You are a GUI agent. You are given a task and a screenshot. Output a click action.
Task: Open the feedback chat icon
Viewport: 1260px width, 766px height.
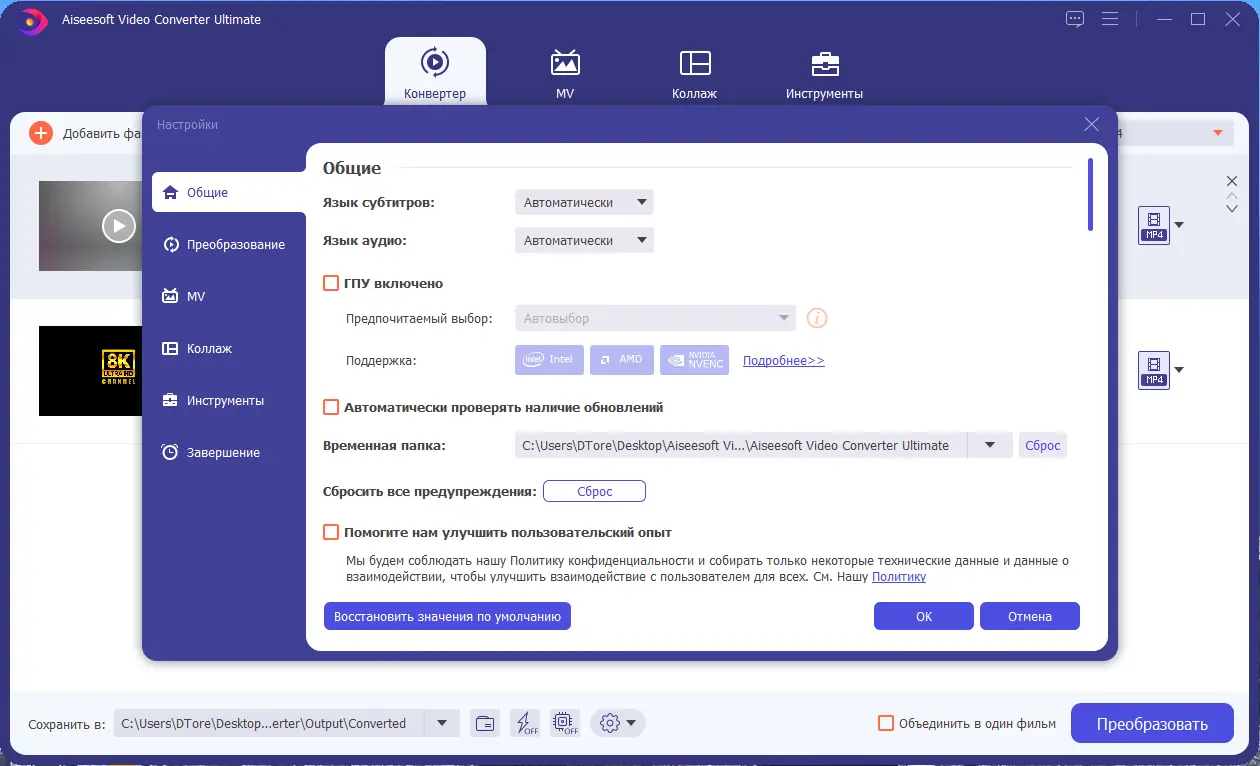coord(1075,19)
